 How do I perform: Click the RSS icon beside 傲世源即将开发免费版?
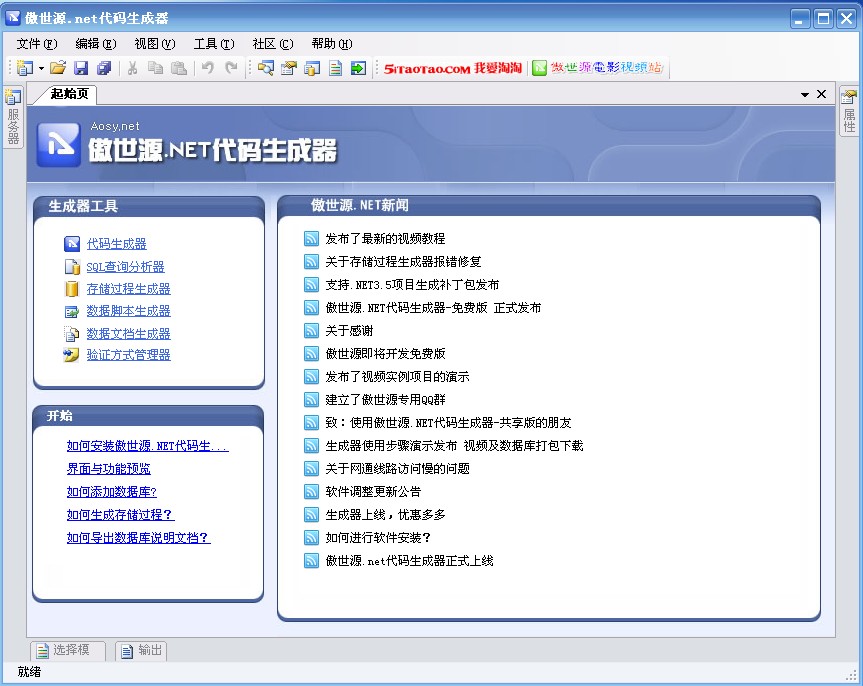point(312,354)
